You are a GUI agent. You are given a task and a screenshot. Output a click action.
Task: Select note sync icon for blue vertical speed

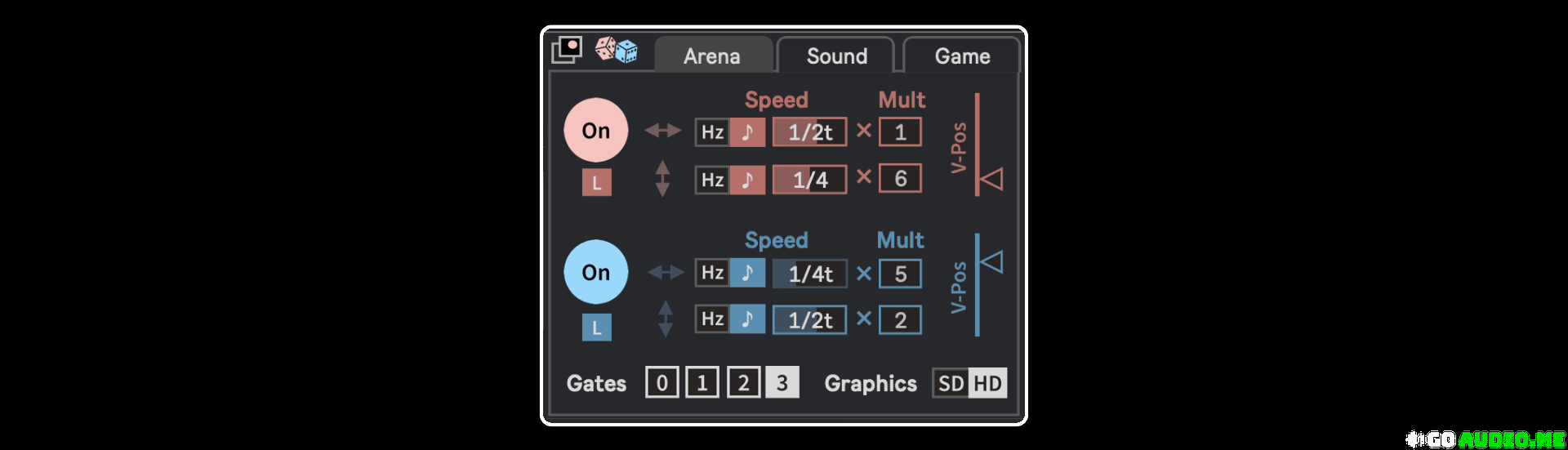point(747,319)
